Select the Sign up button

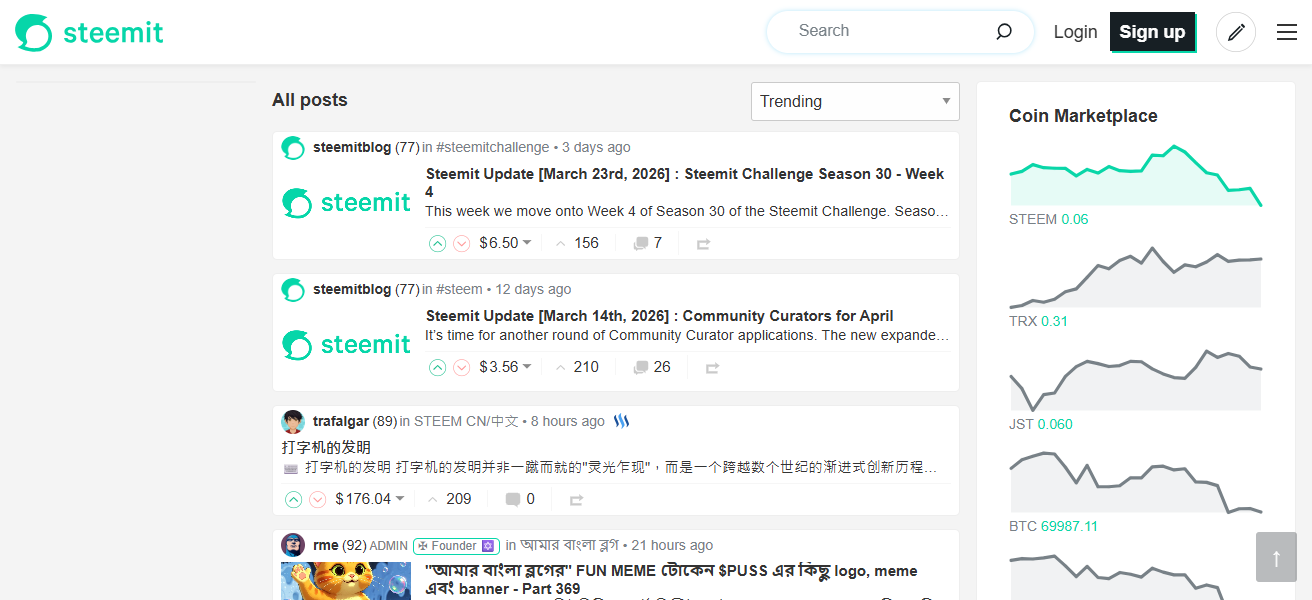coord(1152,31)
